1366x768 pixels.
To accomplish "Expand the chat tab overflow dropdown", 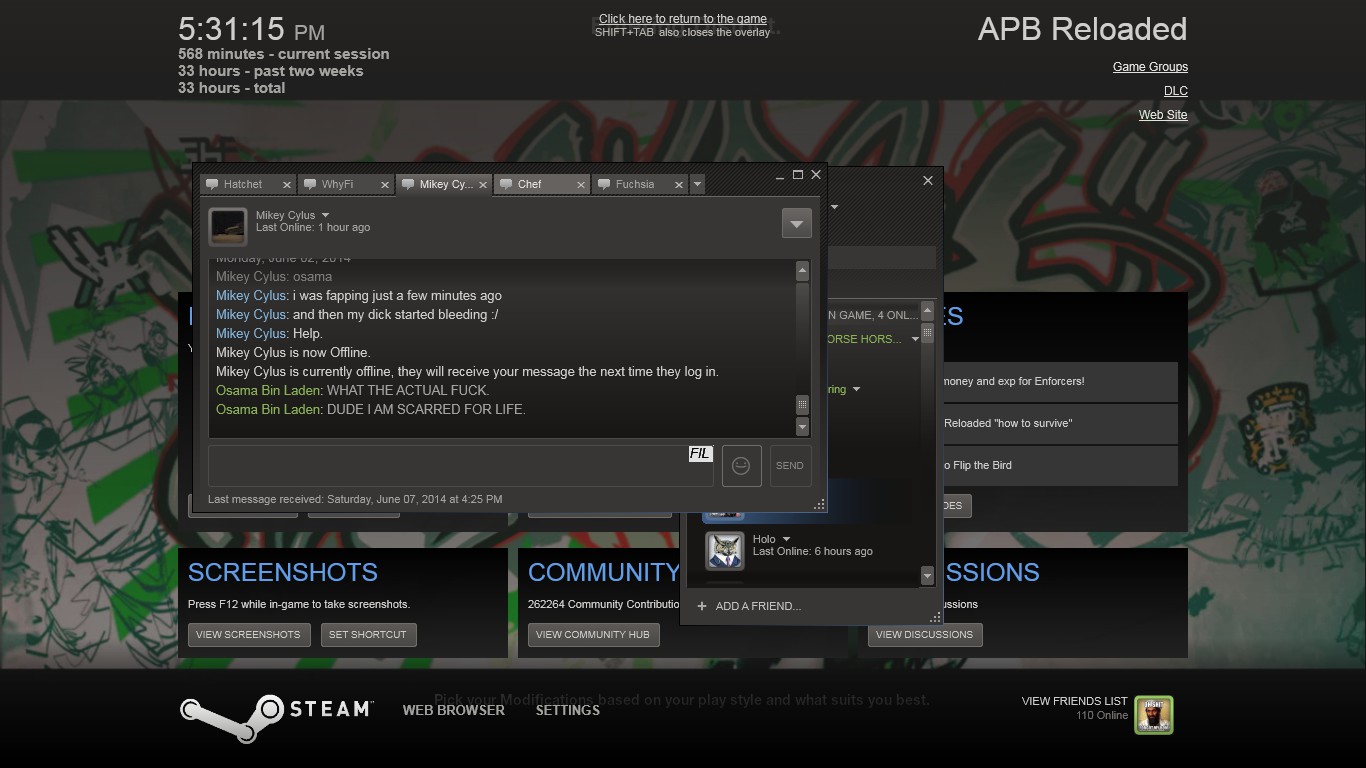I will point(698,184).
